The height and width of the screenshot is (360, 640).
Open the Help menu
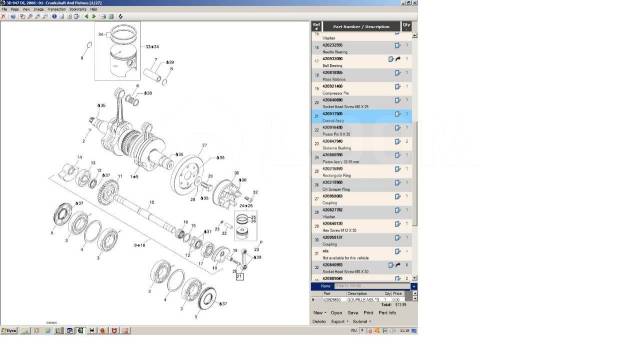[x=94, y=9]
